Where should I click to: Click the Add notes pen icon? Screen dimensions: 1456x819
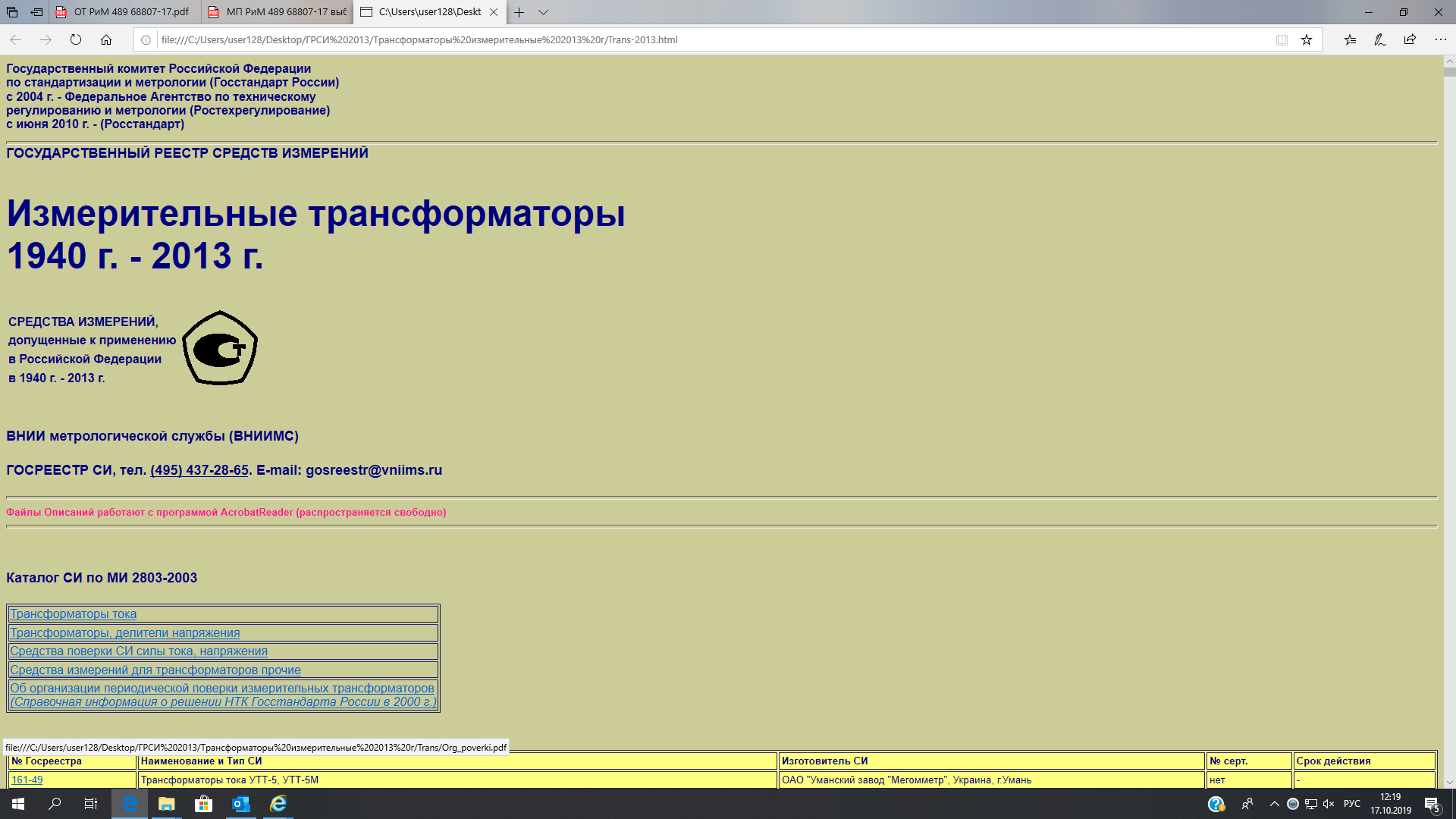[1379, 39]
